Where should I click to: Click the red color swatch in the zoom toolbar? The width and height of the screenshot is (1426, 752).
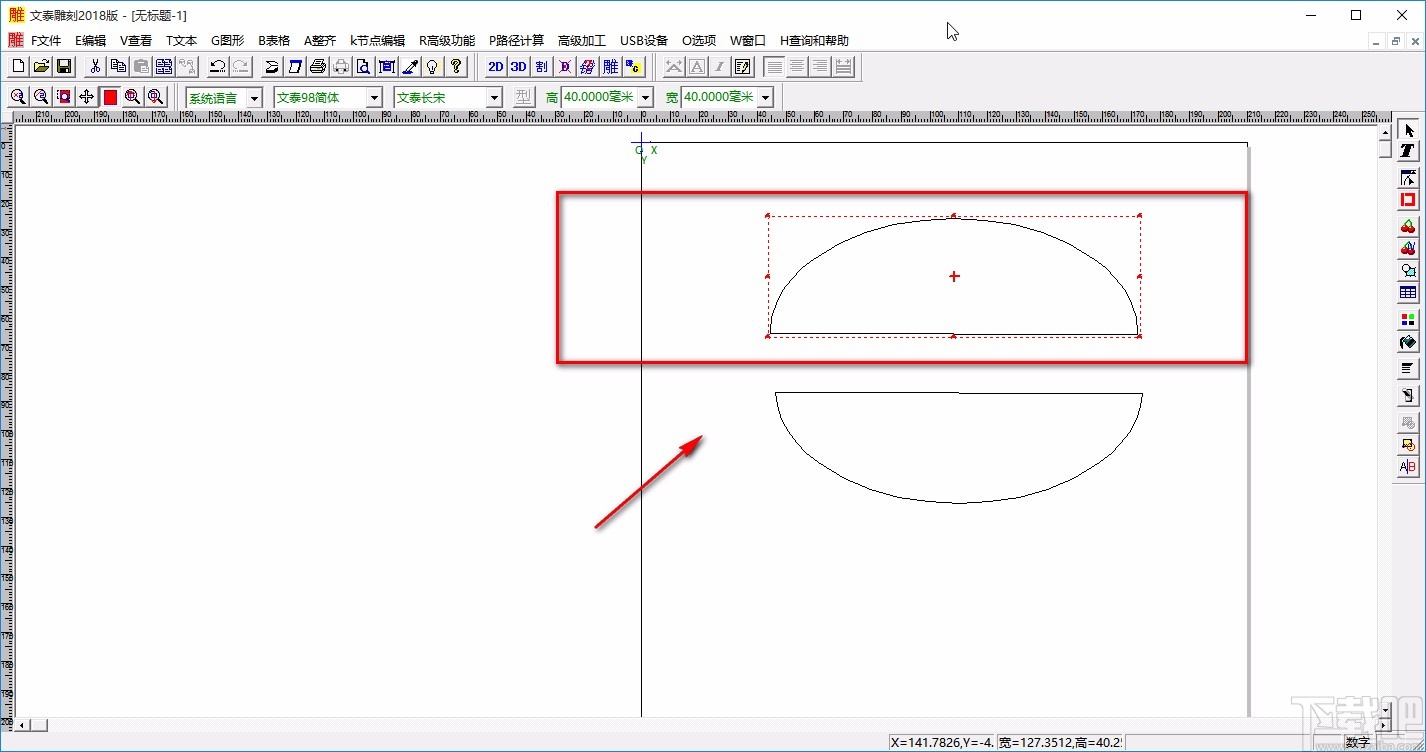click(110, 97)
